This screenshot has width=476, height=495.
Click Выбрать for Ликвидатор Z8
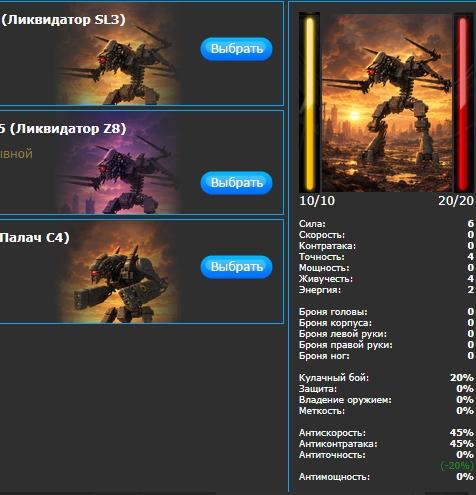(236, 183)
